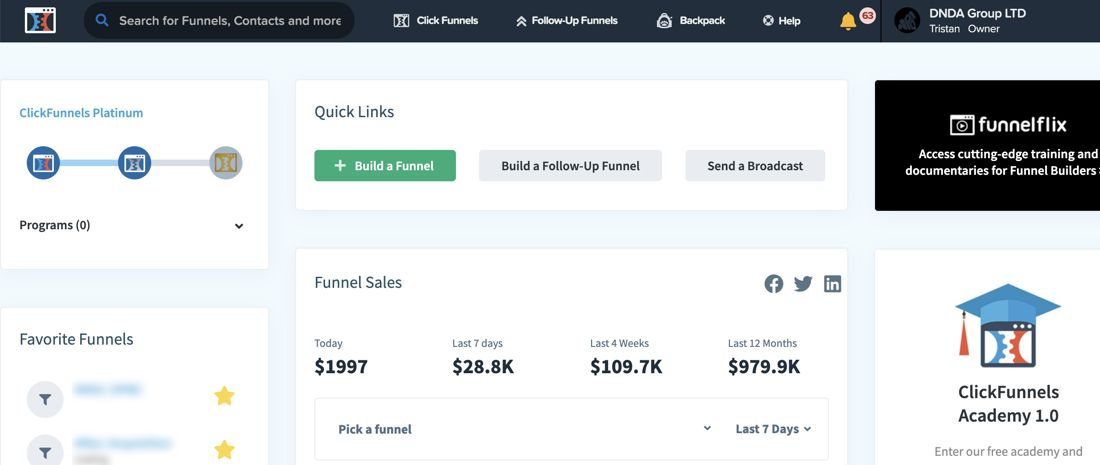The width and height of the screenshot is (1100, 465).
Task: Click Build a Follow-Up Funnel button
Action: pos(570,166)
